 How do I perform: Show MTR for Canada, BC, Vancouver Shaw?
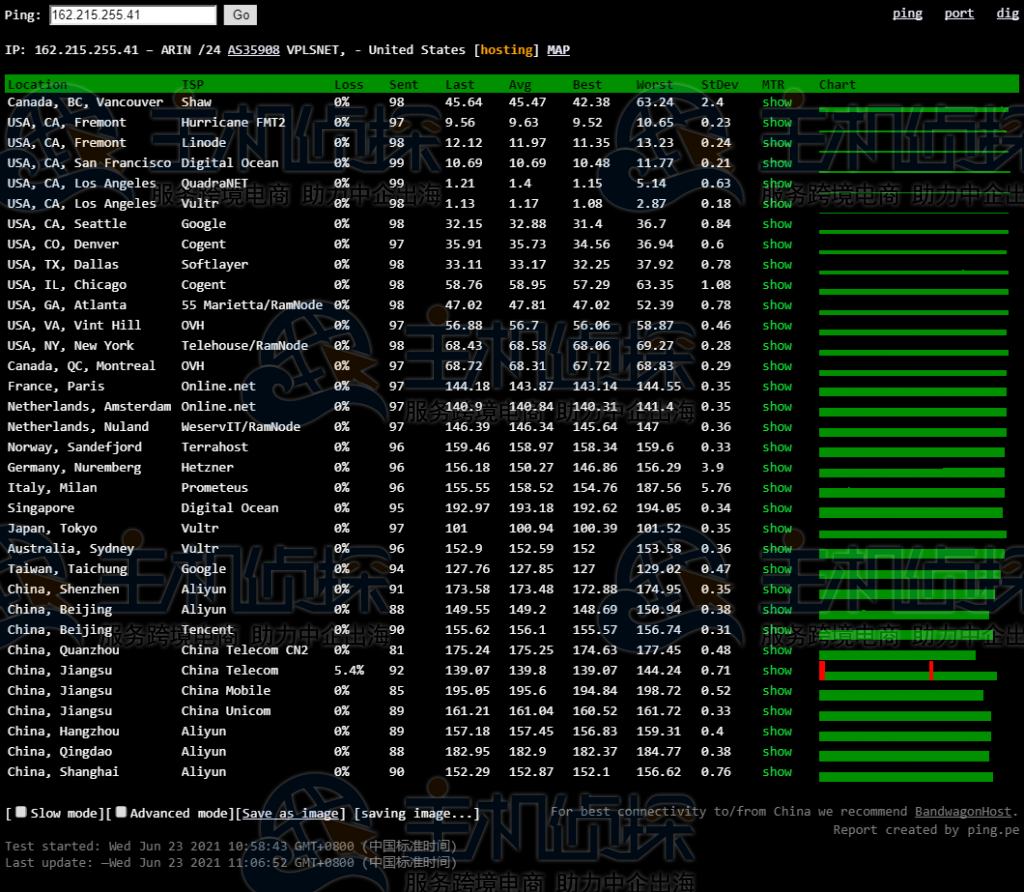click(x=776, y=102)
